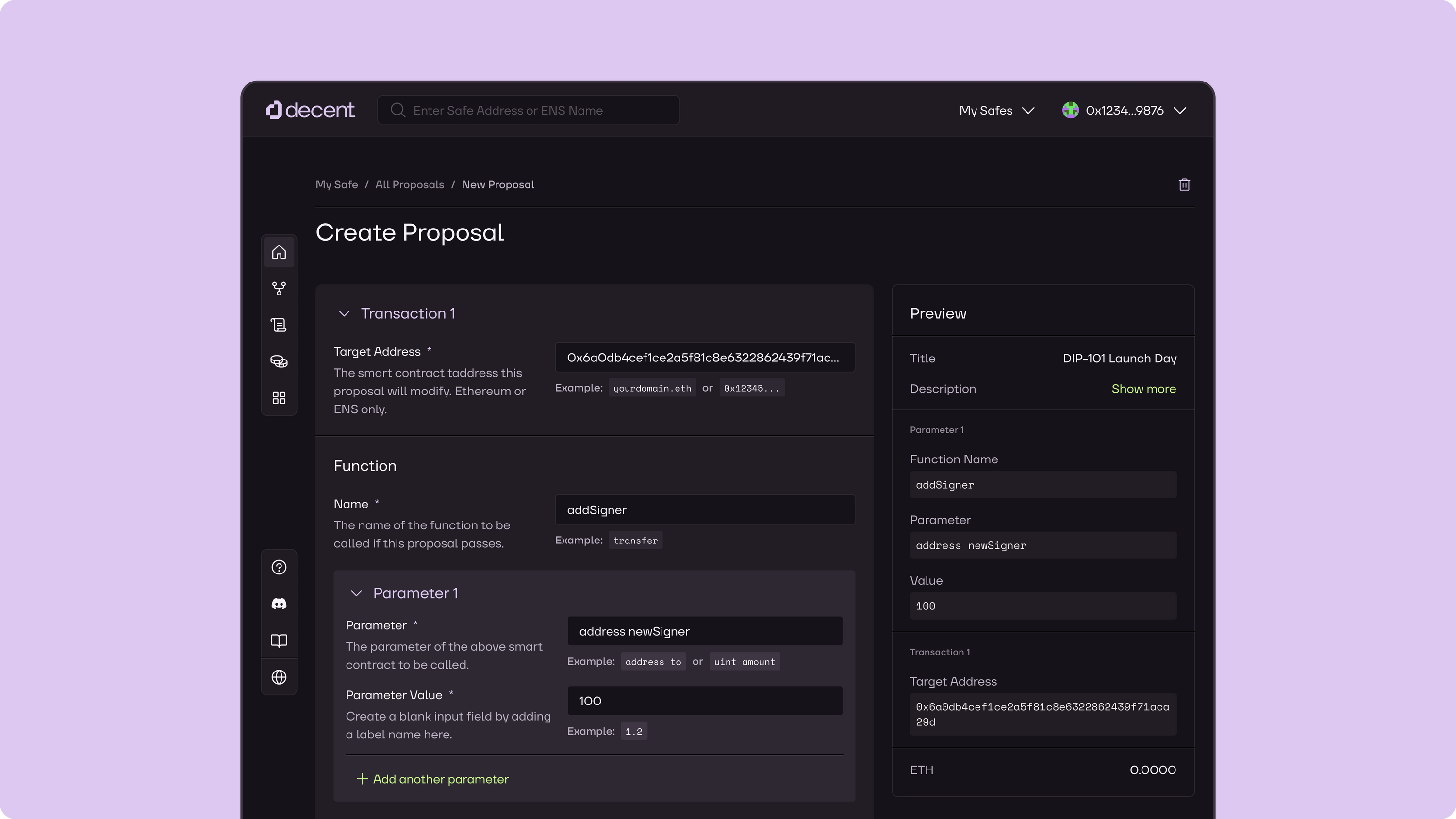Click the Discord icon in sidebar
Viewport: 1456px width, 819px height.
279,604
